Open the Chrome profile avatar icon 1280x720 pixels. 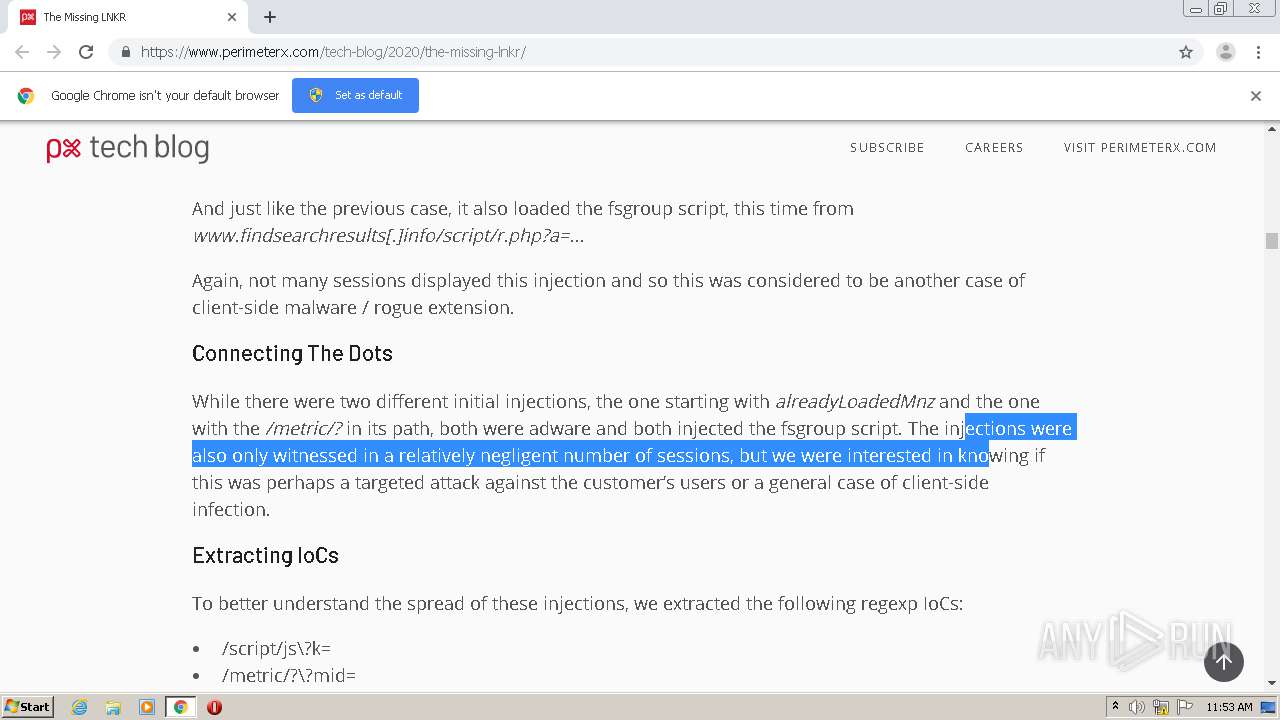coord(1225,52)
